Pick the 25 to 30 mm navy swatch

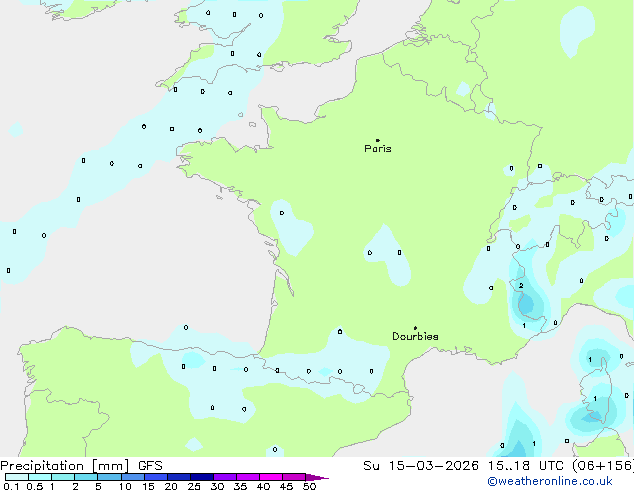pyautogui.click(x=202, y=477)
